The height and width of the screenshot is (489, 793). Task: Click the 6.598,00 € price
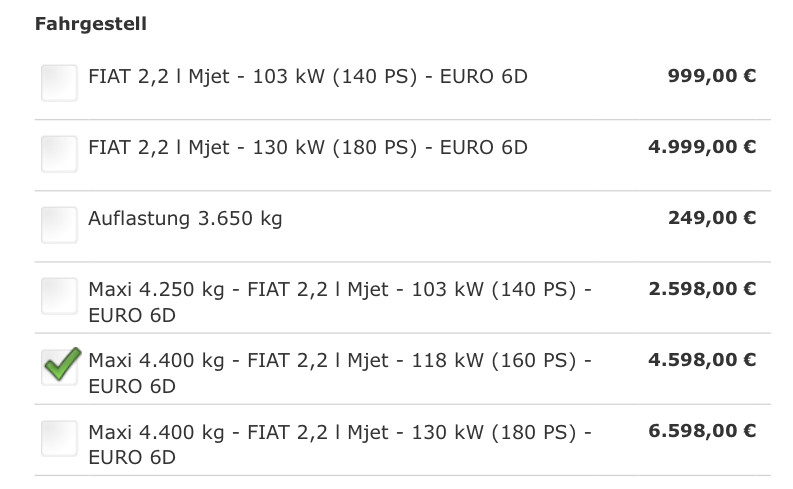(702, 431)
